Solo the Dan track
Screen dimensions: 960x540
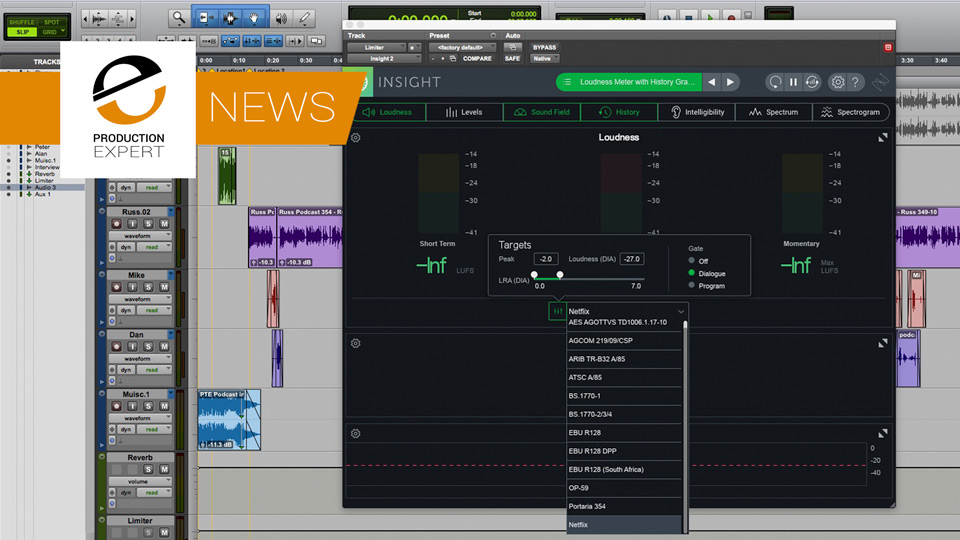tap(148, 347)
